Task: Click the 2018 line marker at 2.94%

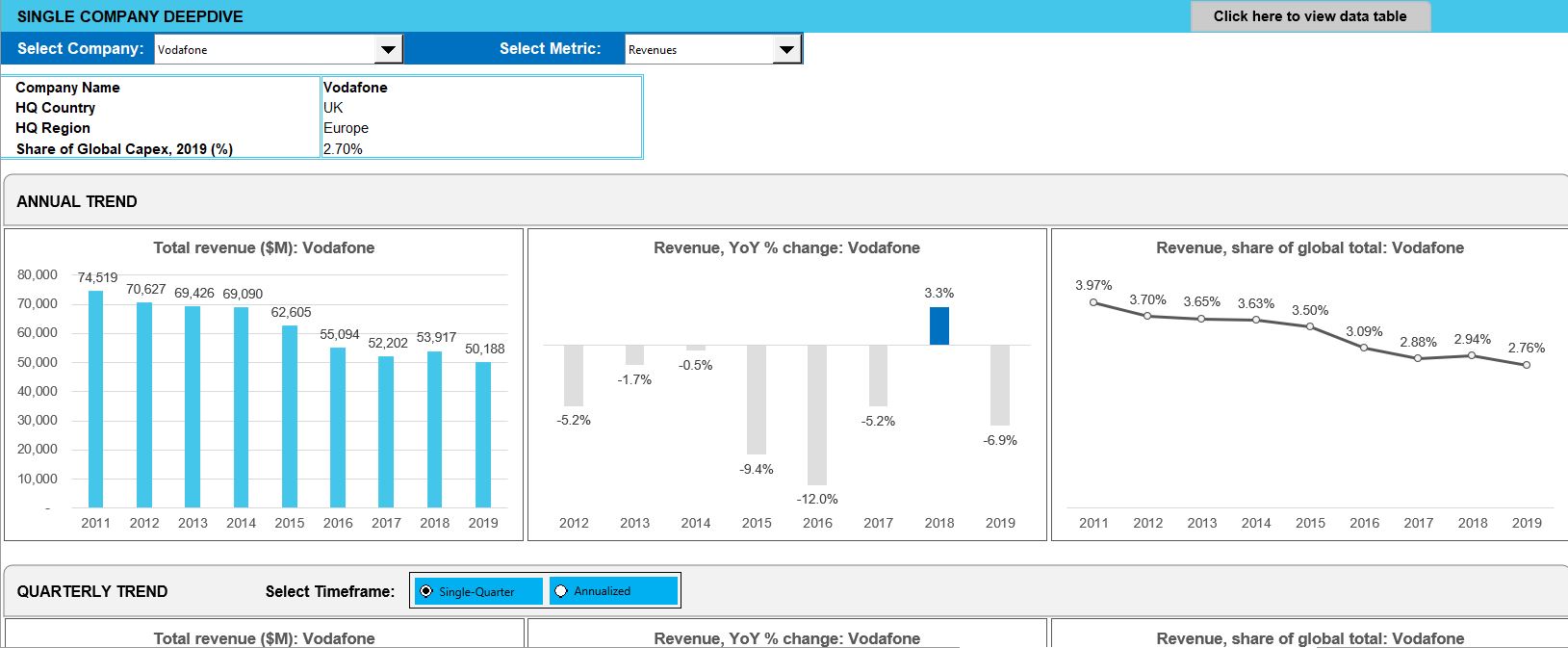Action: [x=1473, y=355]
